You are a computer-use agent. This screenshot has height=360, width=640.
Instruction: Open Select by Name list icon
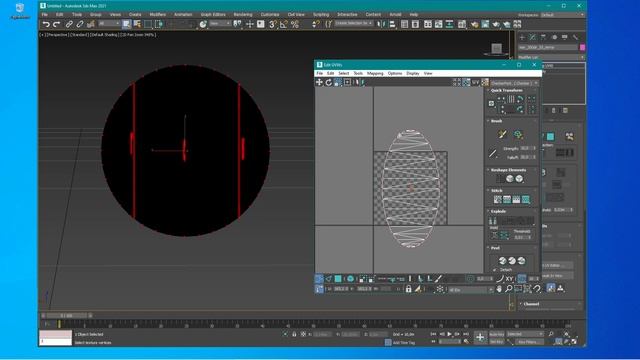point(137,24)
